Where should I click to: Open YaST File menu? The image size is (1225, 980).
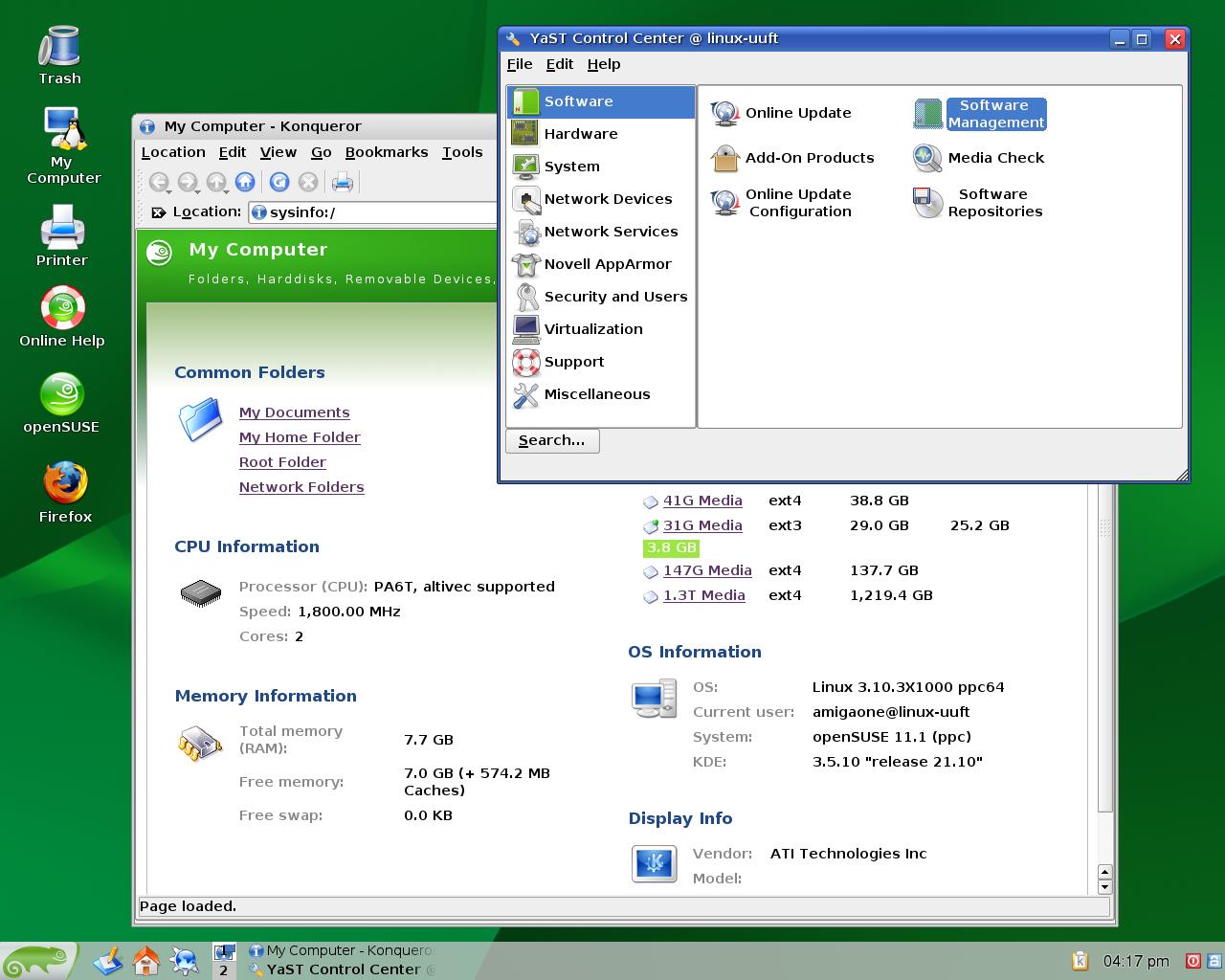(x=520, y=64)
